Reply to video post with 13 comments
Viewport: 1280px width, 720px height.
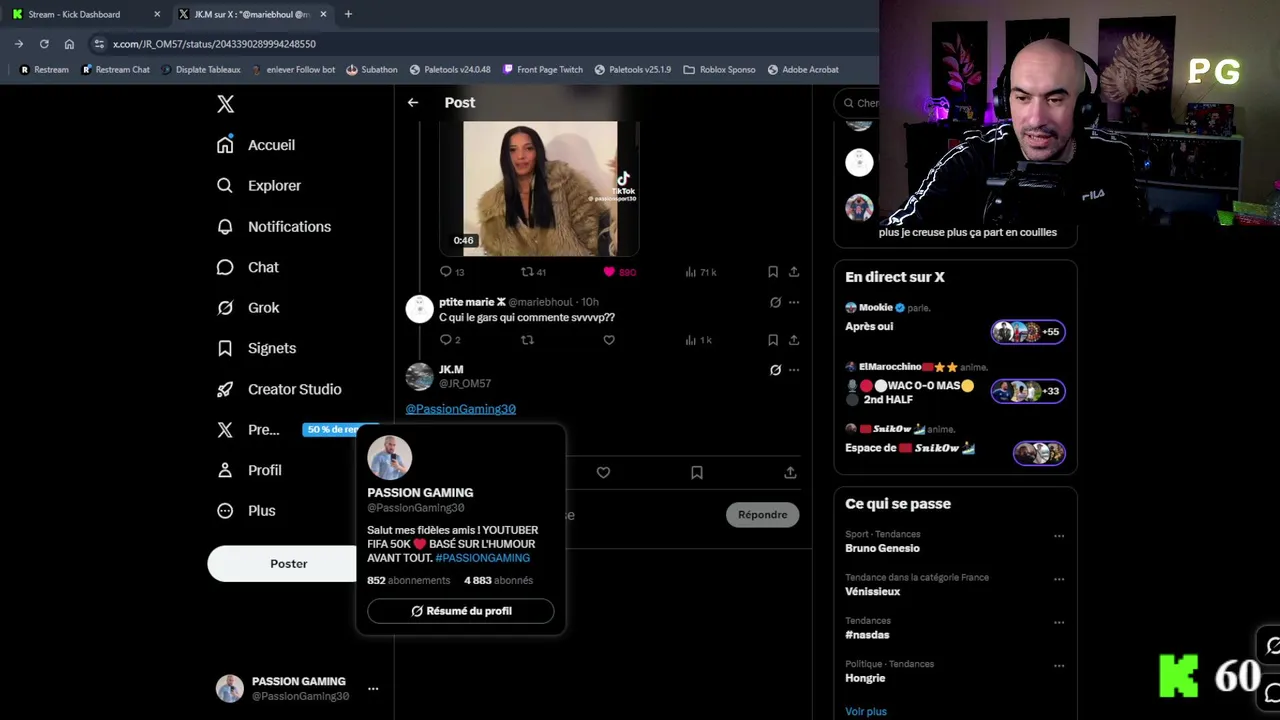point(452,272)
